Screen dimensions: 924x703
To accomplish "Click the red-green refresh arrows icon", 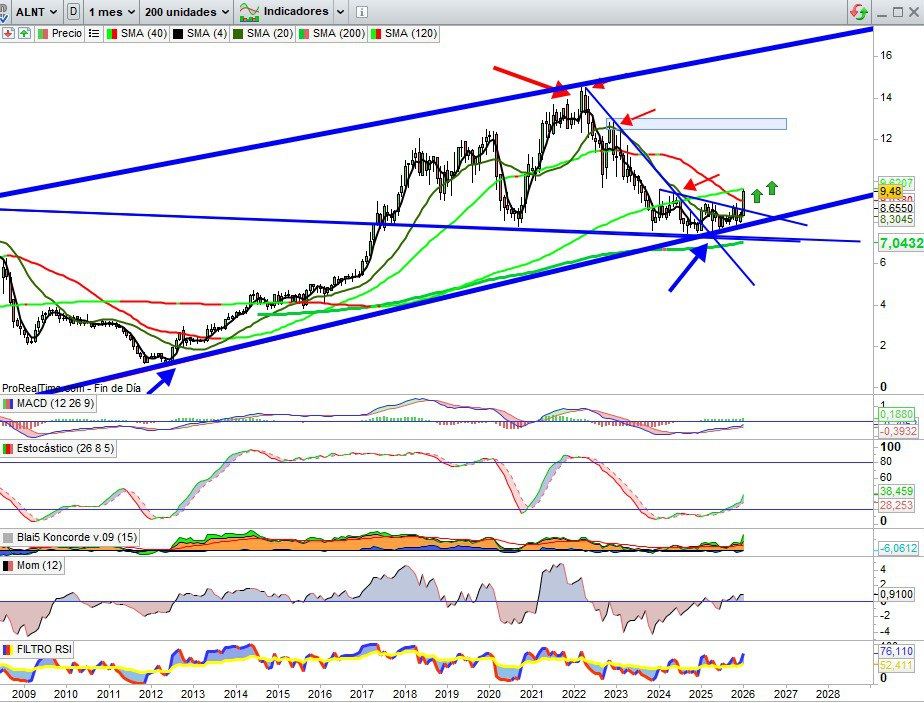I will point(857,12).
